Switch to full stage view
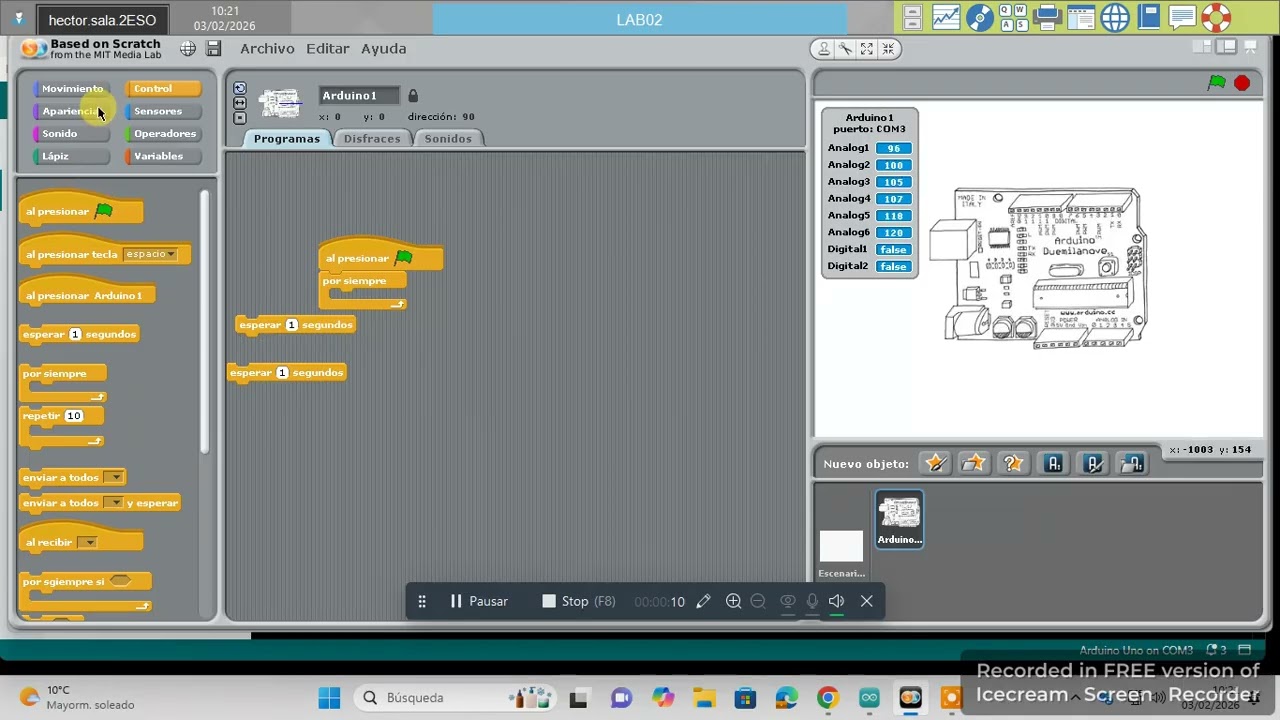1280x720 pixels. tap(1226, 47)
